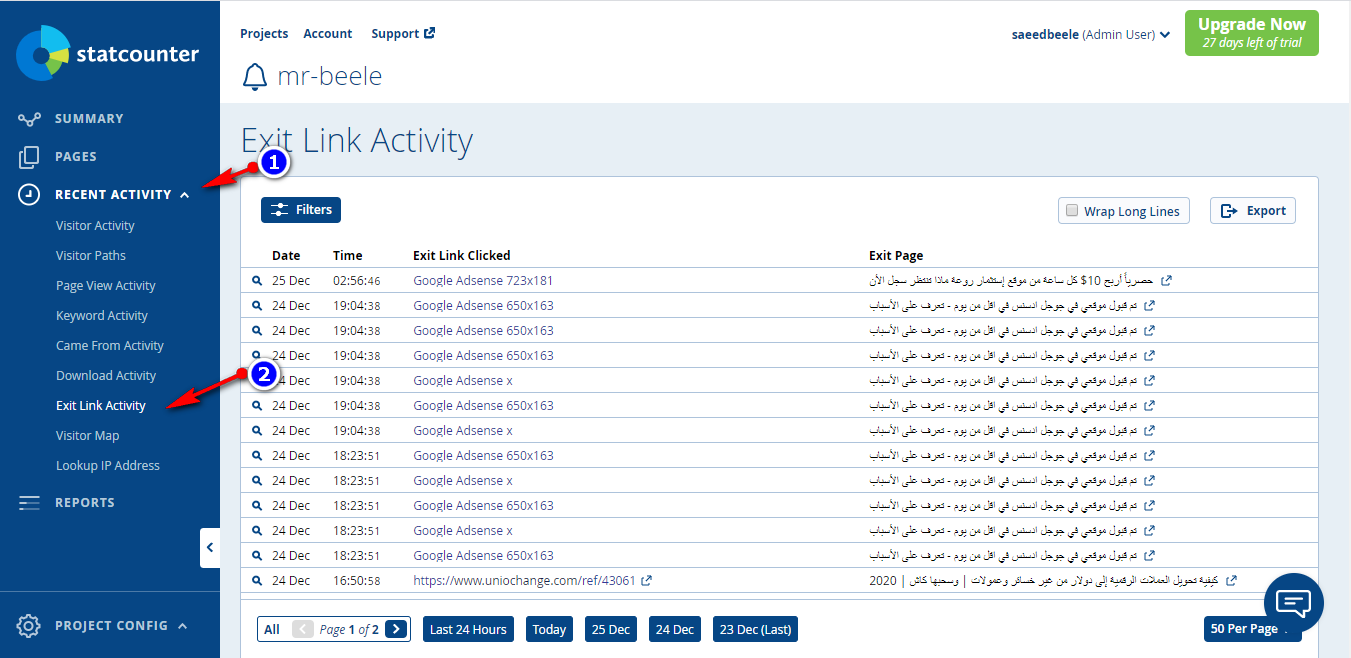Viewport: 1351px width, 658px height.
Task: Open Visitor Activity
Action: tap(95, 226)
